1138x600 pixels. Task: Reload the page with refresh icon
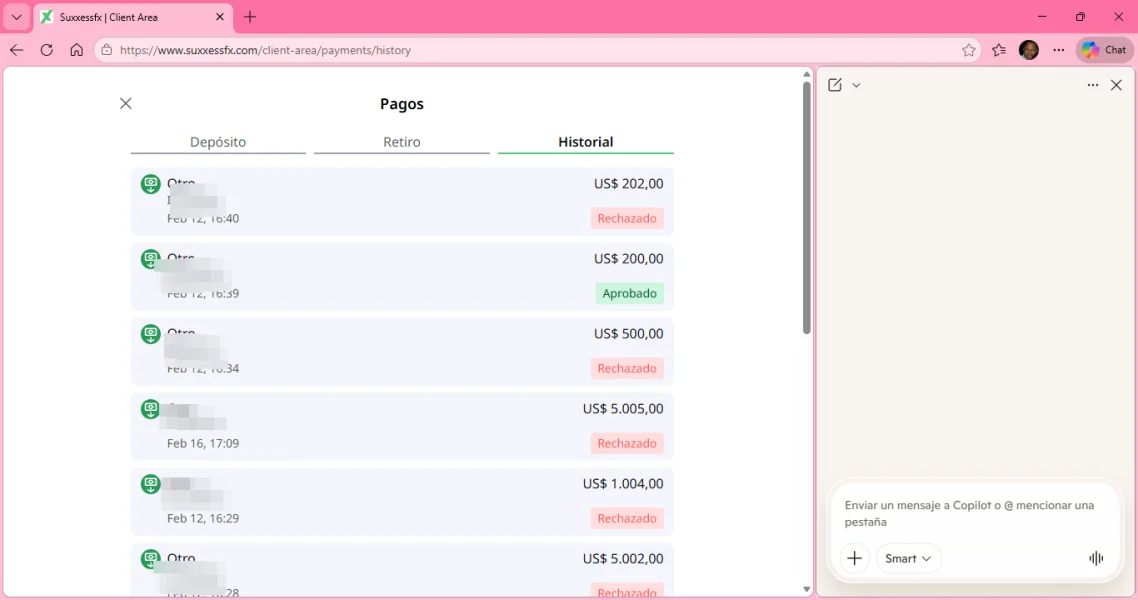click(x=46, y=50)
